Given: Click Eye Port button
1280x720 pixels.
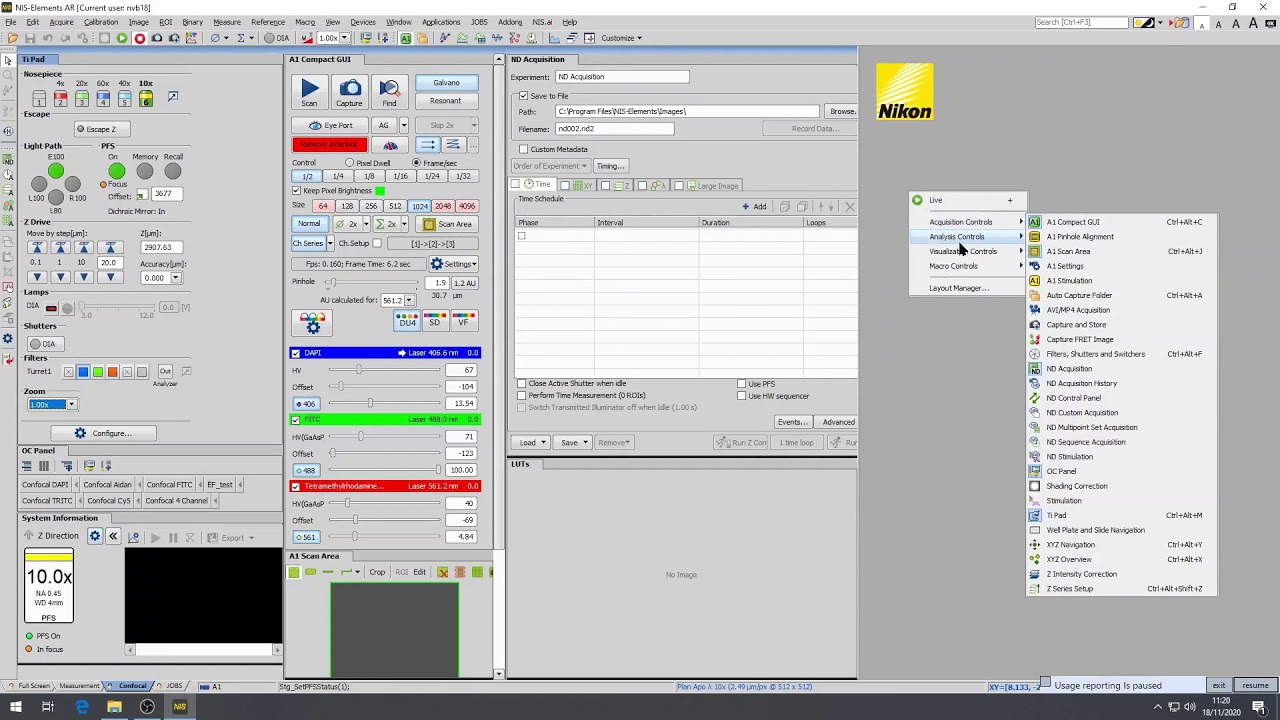Looking at the screenshot, I should click(331, 125).
